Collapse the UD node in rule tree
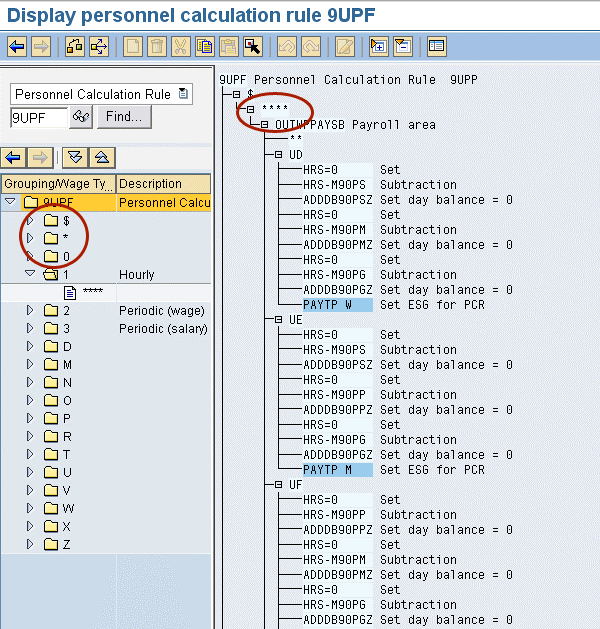Viewport: 600px width, 629px height. pyautogui.click(x=279, y=155)
